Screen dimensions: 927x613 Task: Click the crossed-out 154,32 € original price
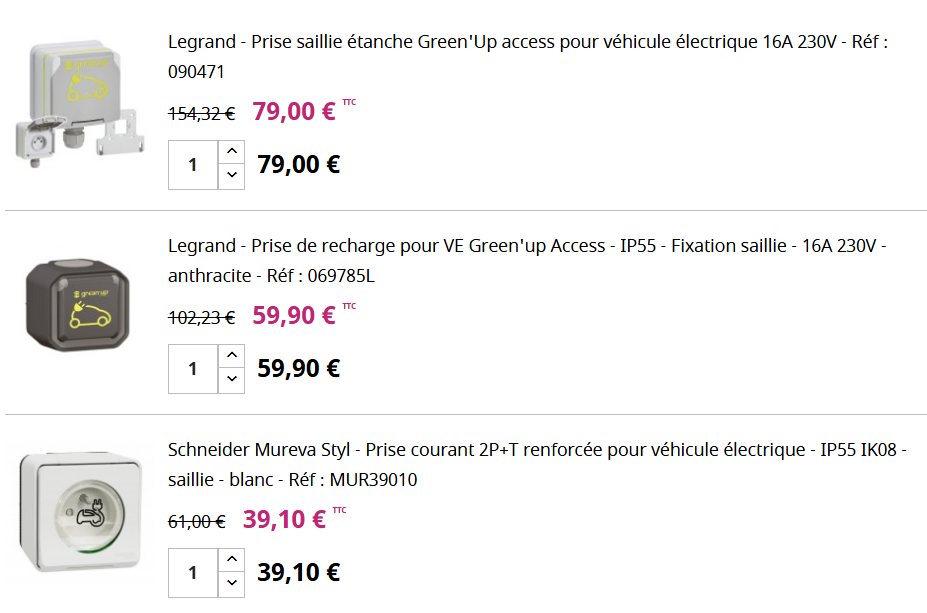click(201, 114)
